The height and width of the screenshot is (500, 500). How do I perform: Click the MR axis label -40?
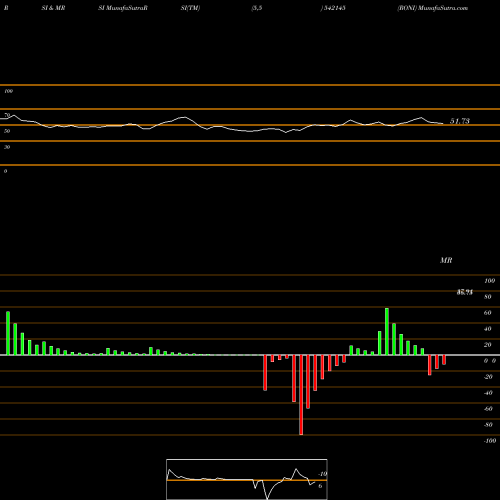(x=488, y=393)
